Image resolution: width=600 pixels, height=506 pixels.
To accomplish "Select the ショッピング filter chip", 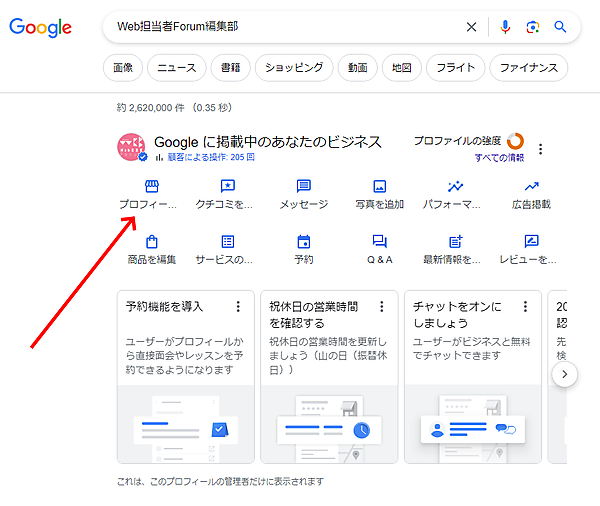I will point(294,68).
